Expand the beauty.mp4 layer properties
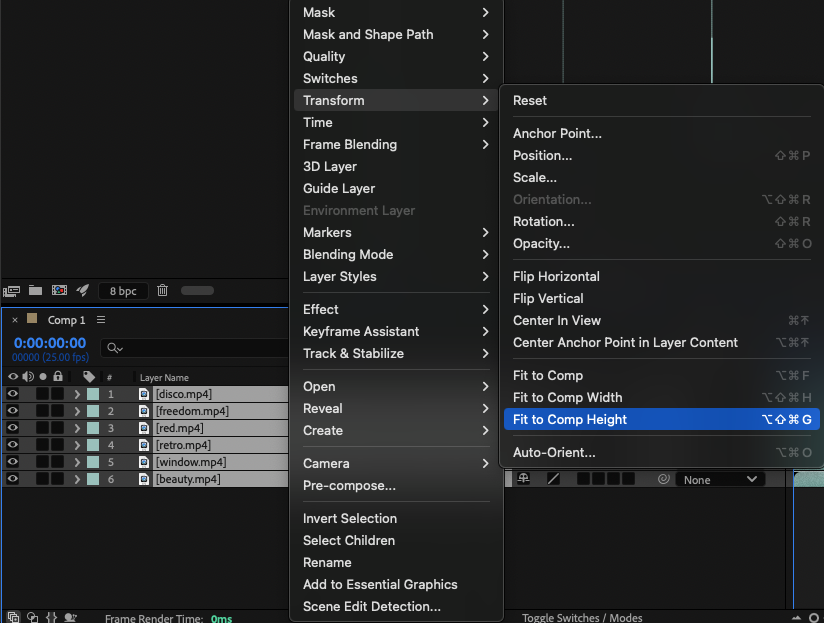Image resolution: width=824 pixels, height=623 pixels. pos(77,479)
